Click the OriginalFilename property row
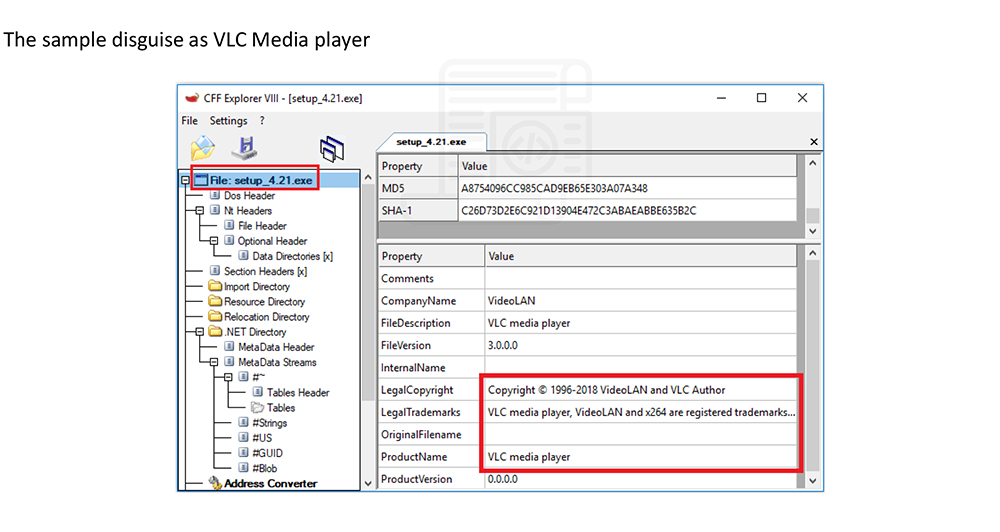 point(587,434)
